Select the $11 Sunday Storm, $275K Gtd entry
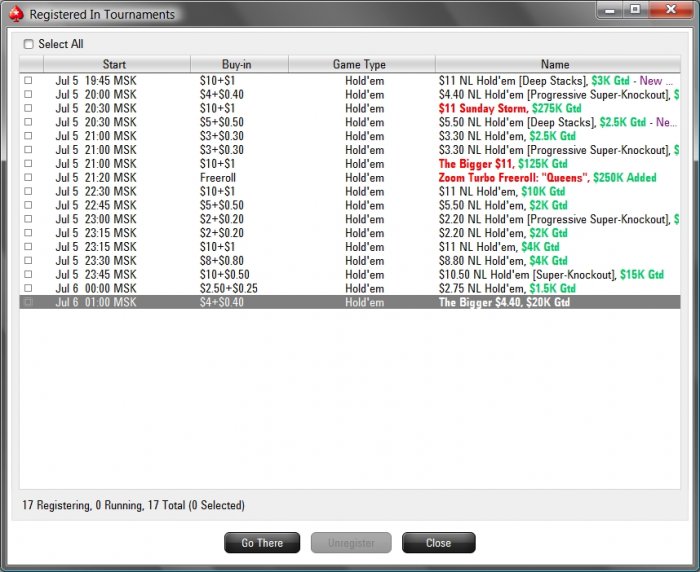700x572 pixels. [510, 108]
